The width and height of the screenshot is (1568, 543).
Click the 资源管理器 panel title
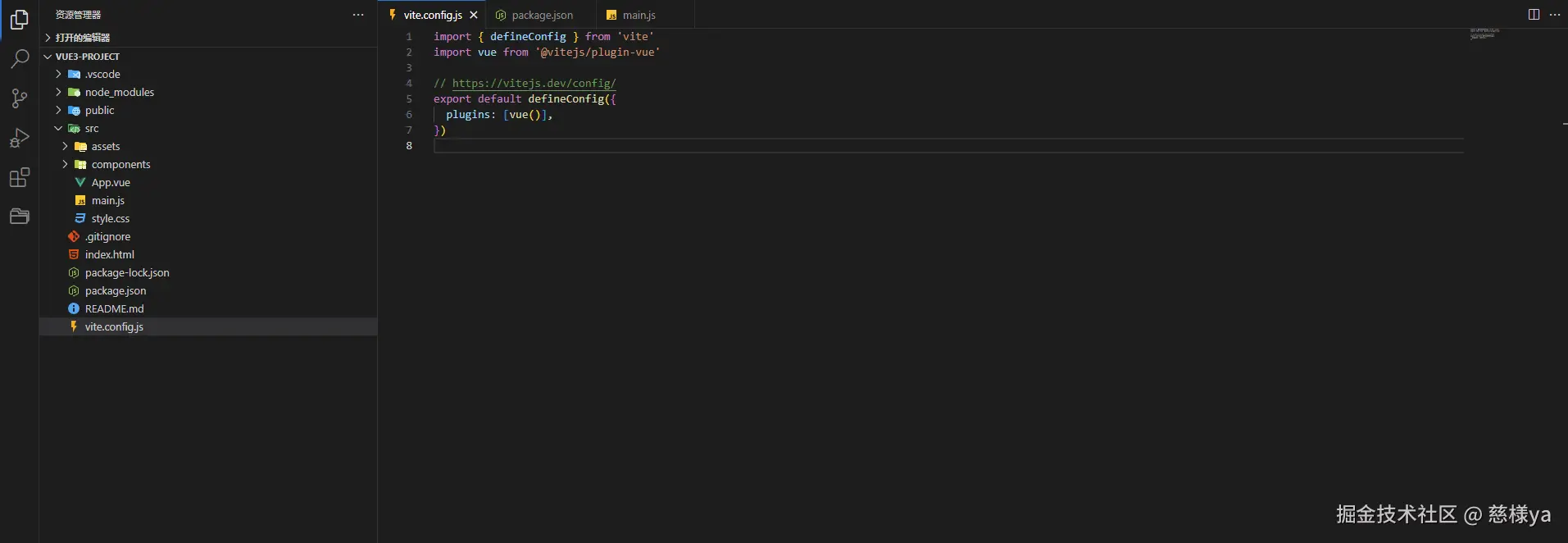click(78, 15)
